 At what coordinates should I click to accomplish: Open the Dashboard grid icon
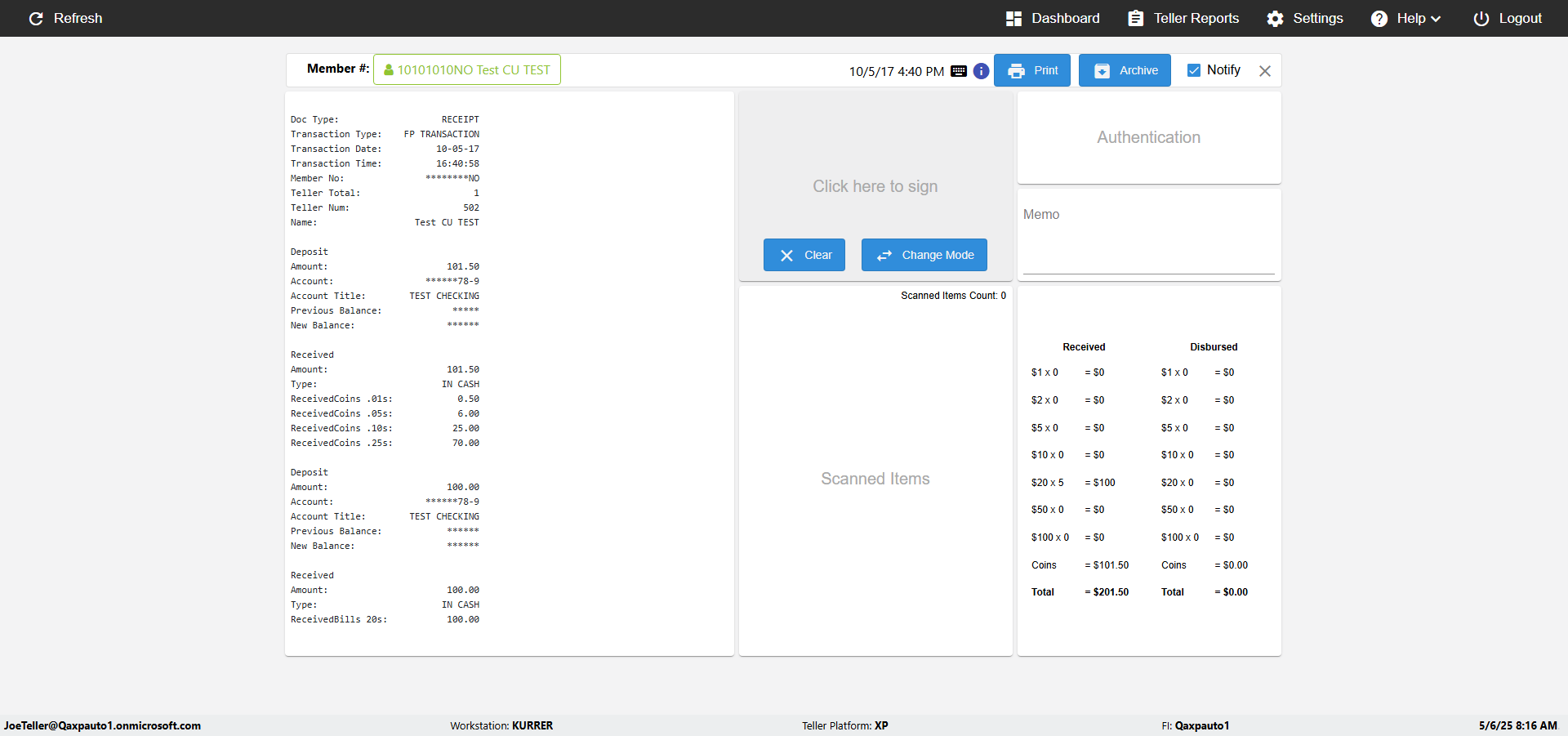pyautogui.click(x=1013, y=18)
